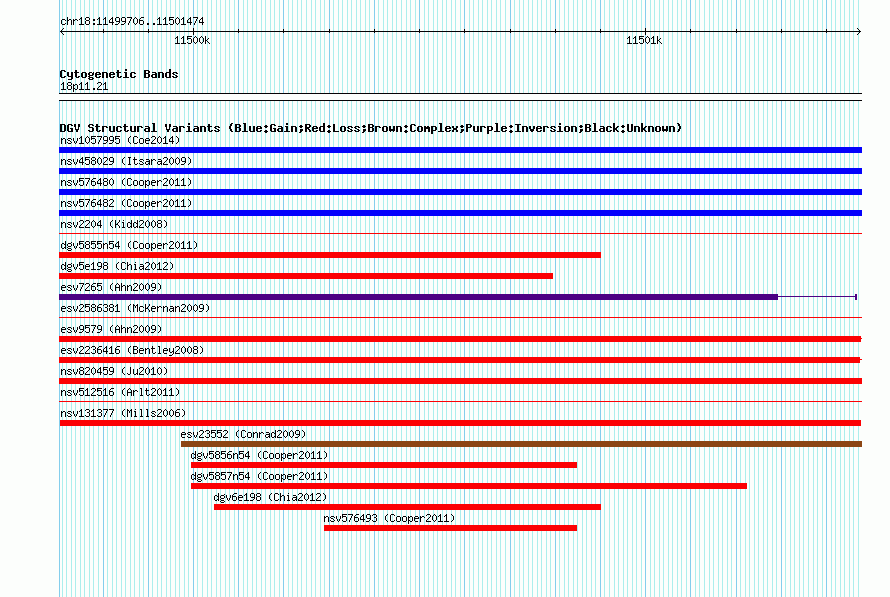
Task: Select the esv9579 red loss bar
Action: [x=460, y=339]
